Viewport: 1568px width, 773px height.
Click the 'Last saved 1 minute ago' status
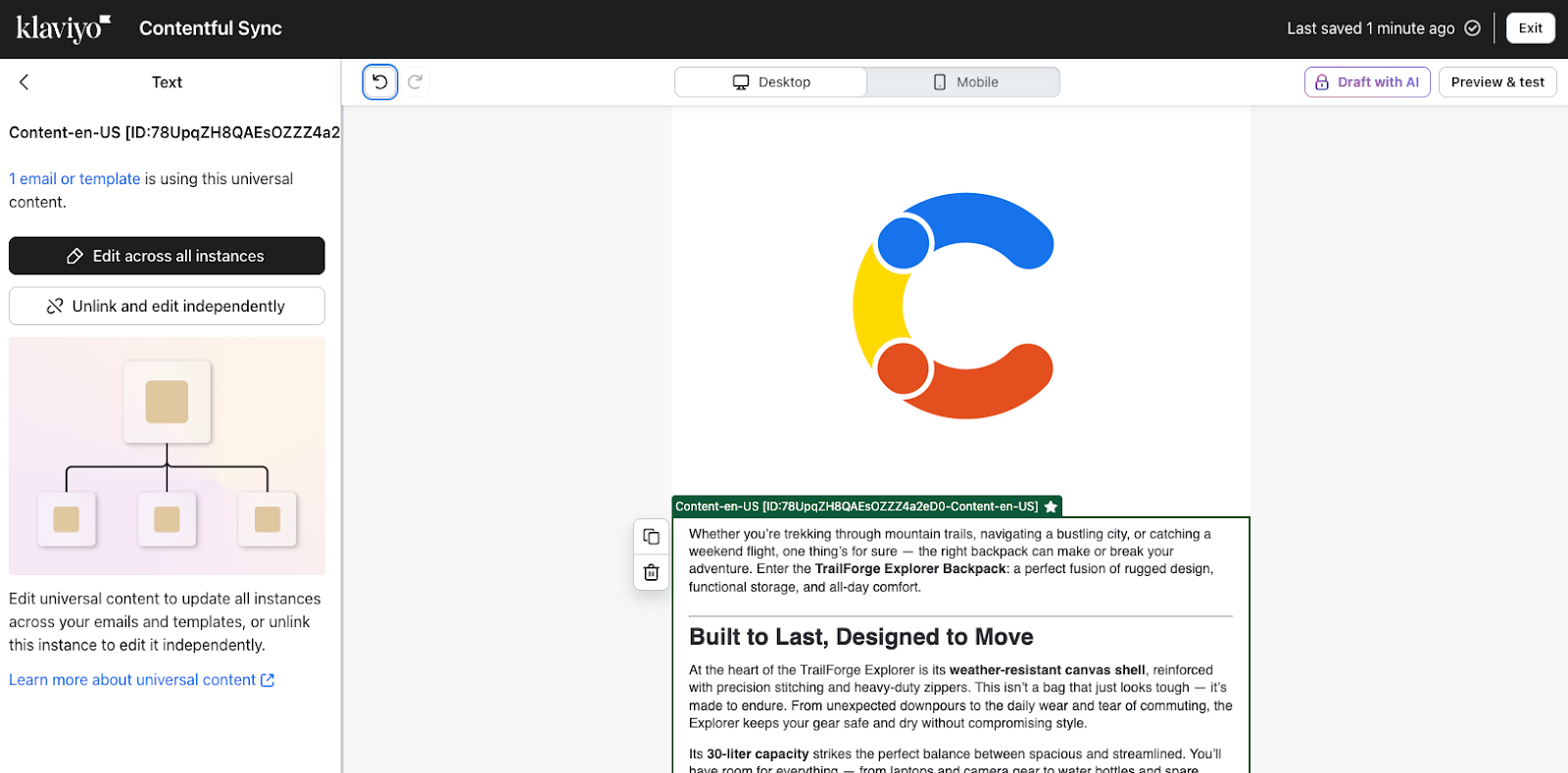coord(1370,28)
